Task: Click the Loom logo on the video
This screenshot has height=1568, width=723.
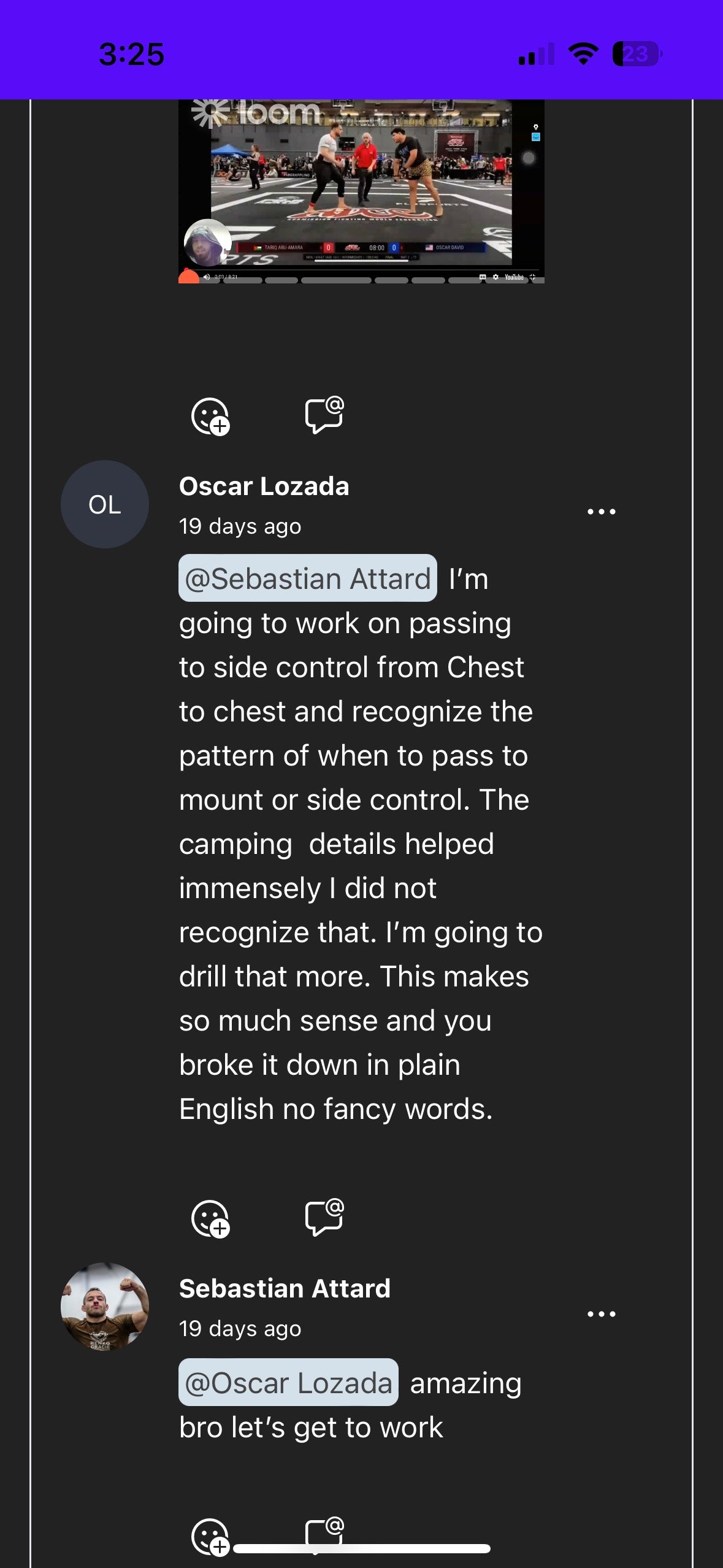Action: point(258,112)
